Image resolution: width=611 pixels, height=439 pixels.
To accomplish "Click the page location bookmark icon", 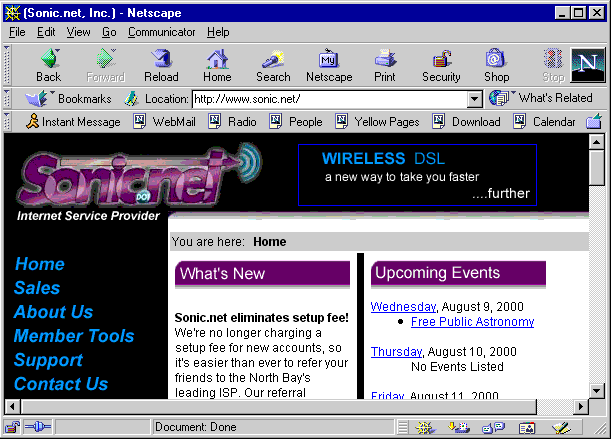I will pos(131,99).
